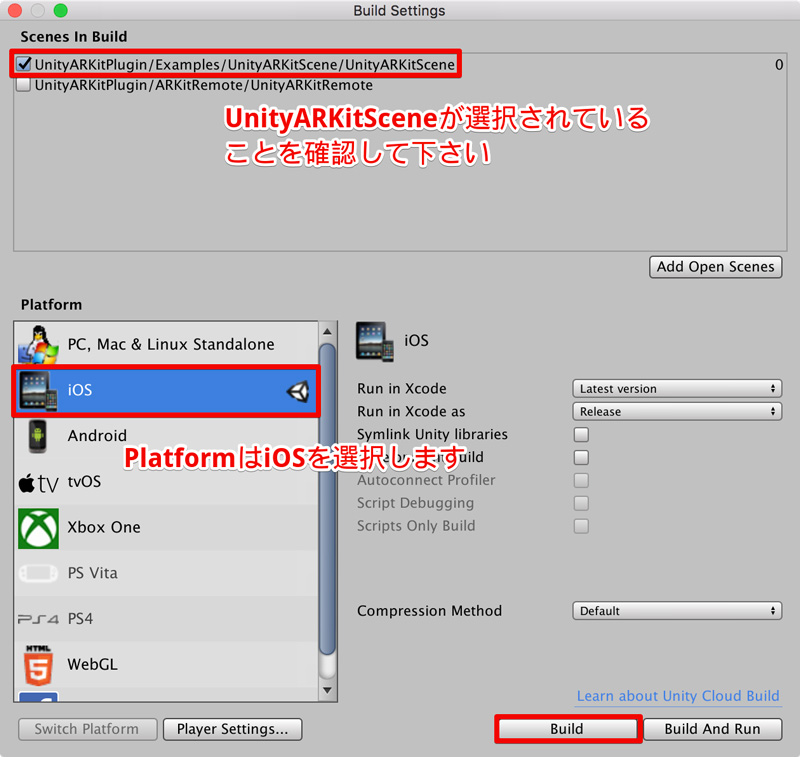Click the HTML5 WebGL shield icon

(38, 665)
